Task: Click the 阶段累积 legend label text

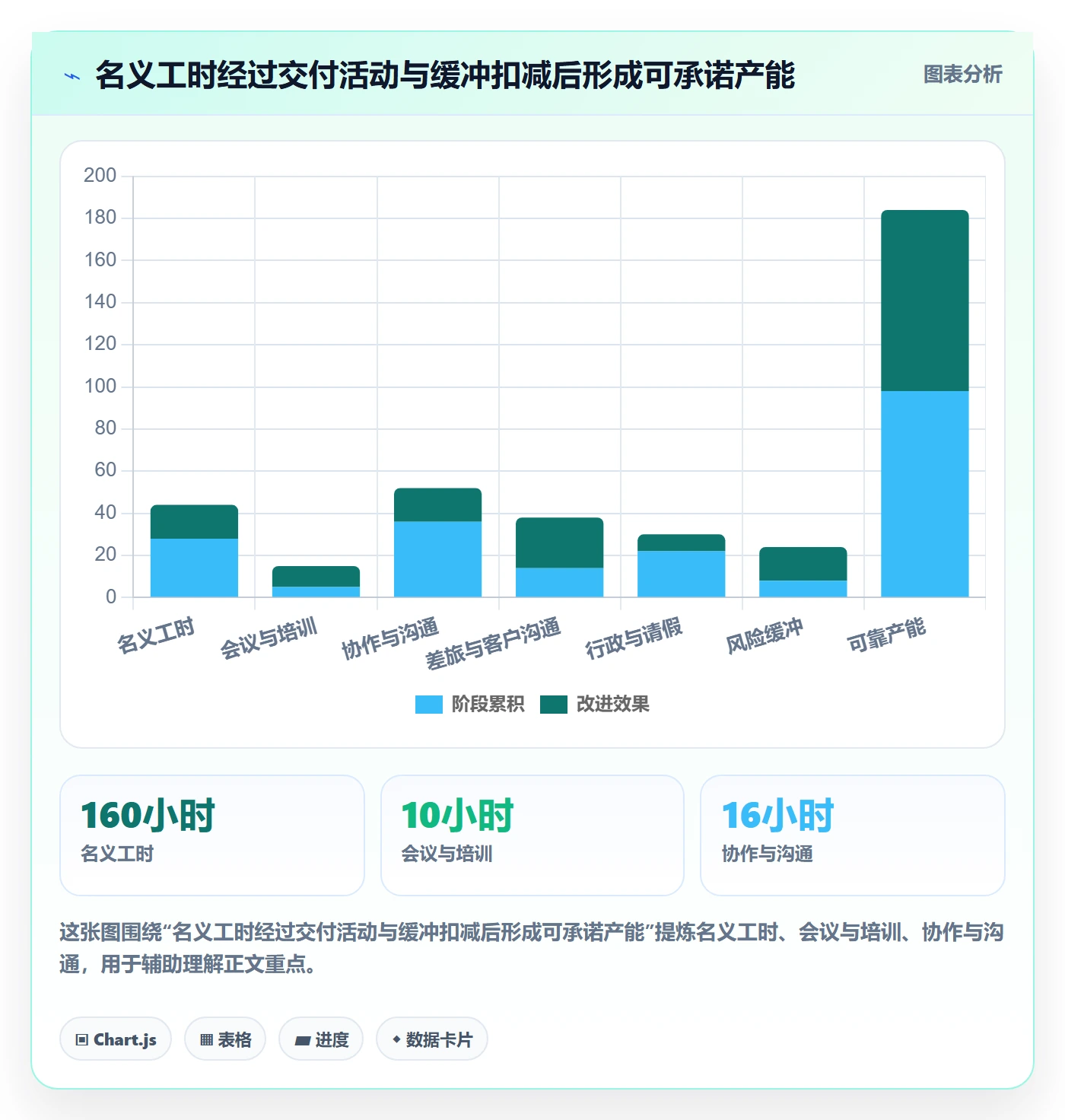Action: tap(488, 705)
